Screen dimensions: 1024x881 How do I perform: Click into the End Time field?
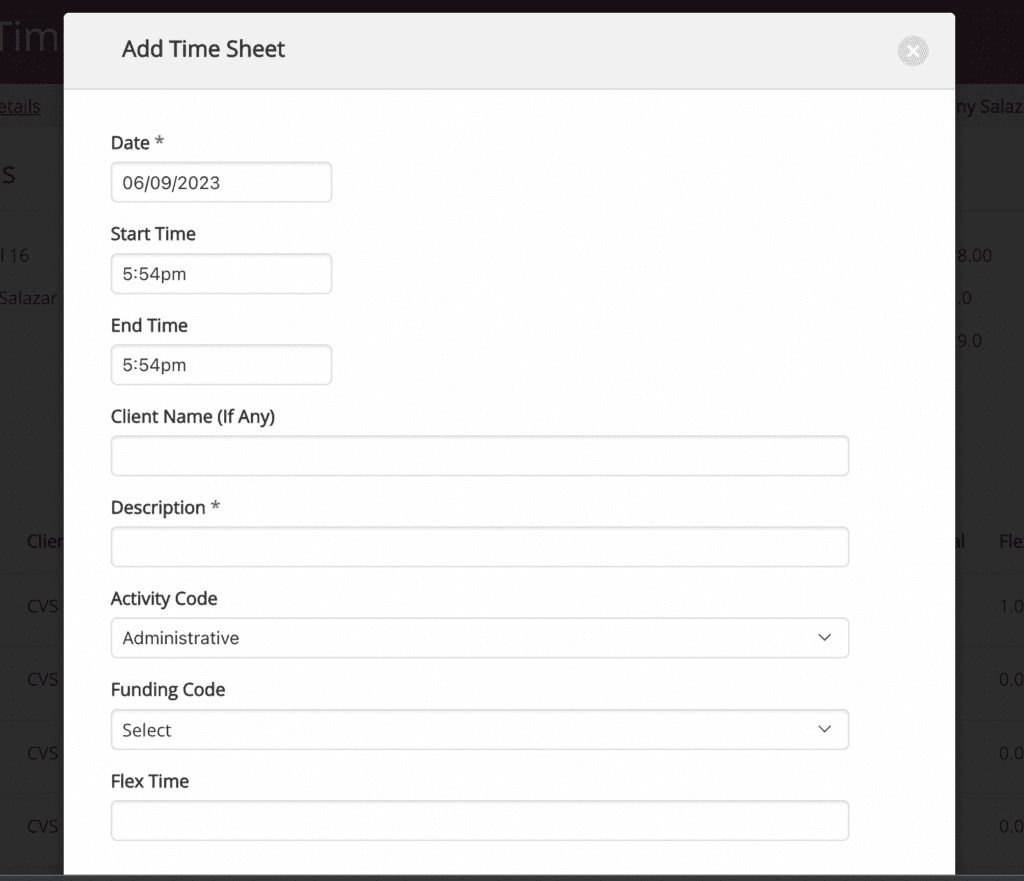tap(221, 365)
